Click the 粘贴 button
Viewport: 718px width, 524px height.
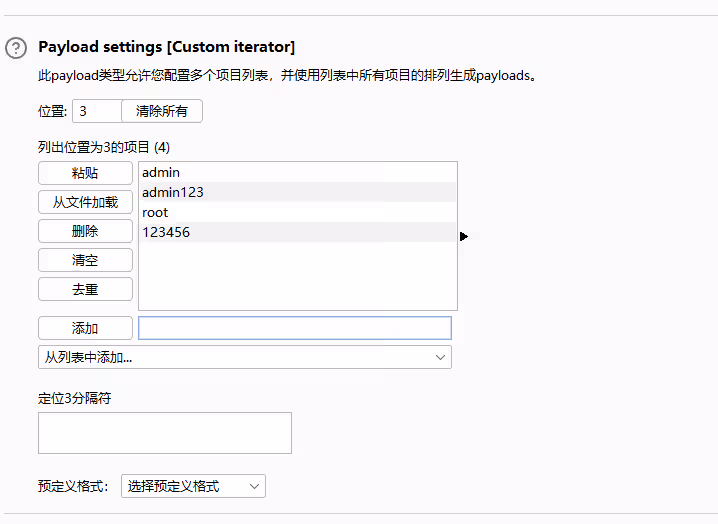[x=85, y=173]
